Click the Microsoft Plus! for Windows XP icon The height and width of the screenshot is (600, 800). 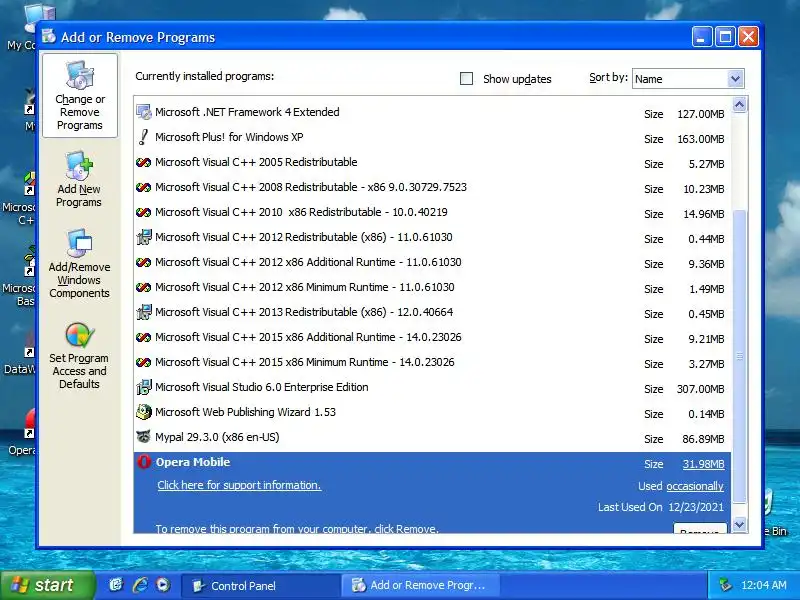[x=144, y=137]
